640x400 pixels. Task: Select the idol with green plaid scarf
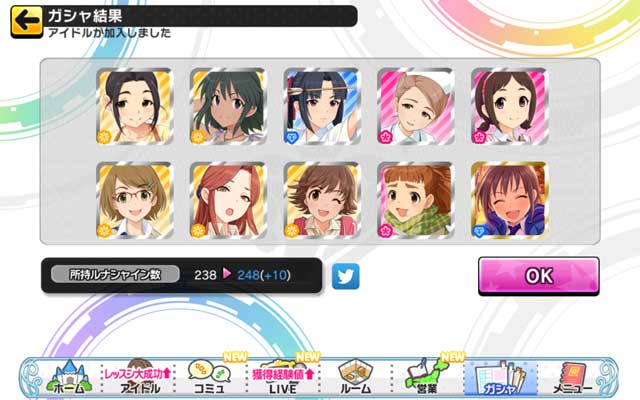(x=416, y=200)
